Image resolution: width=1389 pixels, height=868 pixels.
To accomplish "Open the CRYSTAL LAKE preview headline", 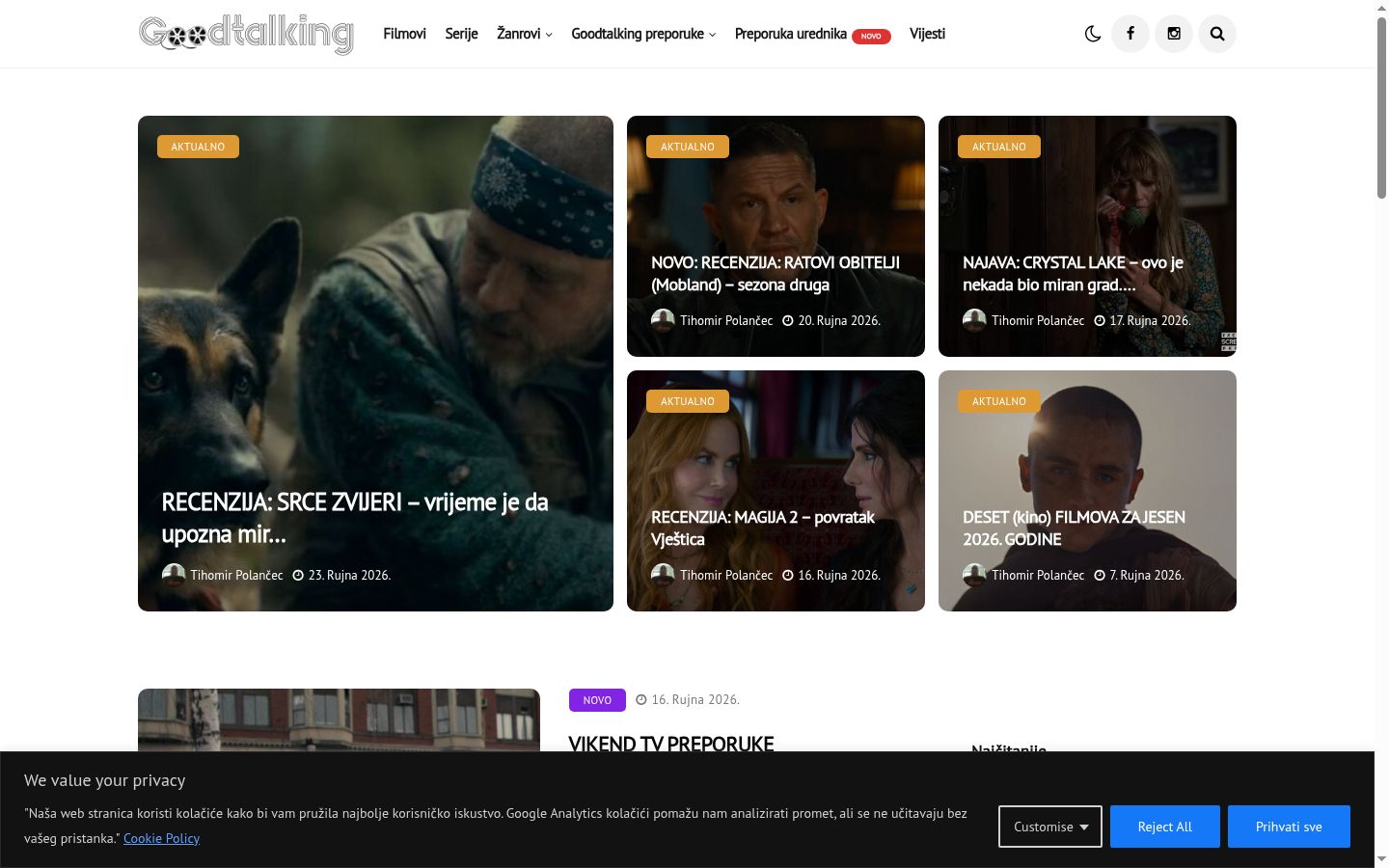I will (1073, 273).
